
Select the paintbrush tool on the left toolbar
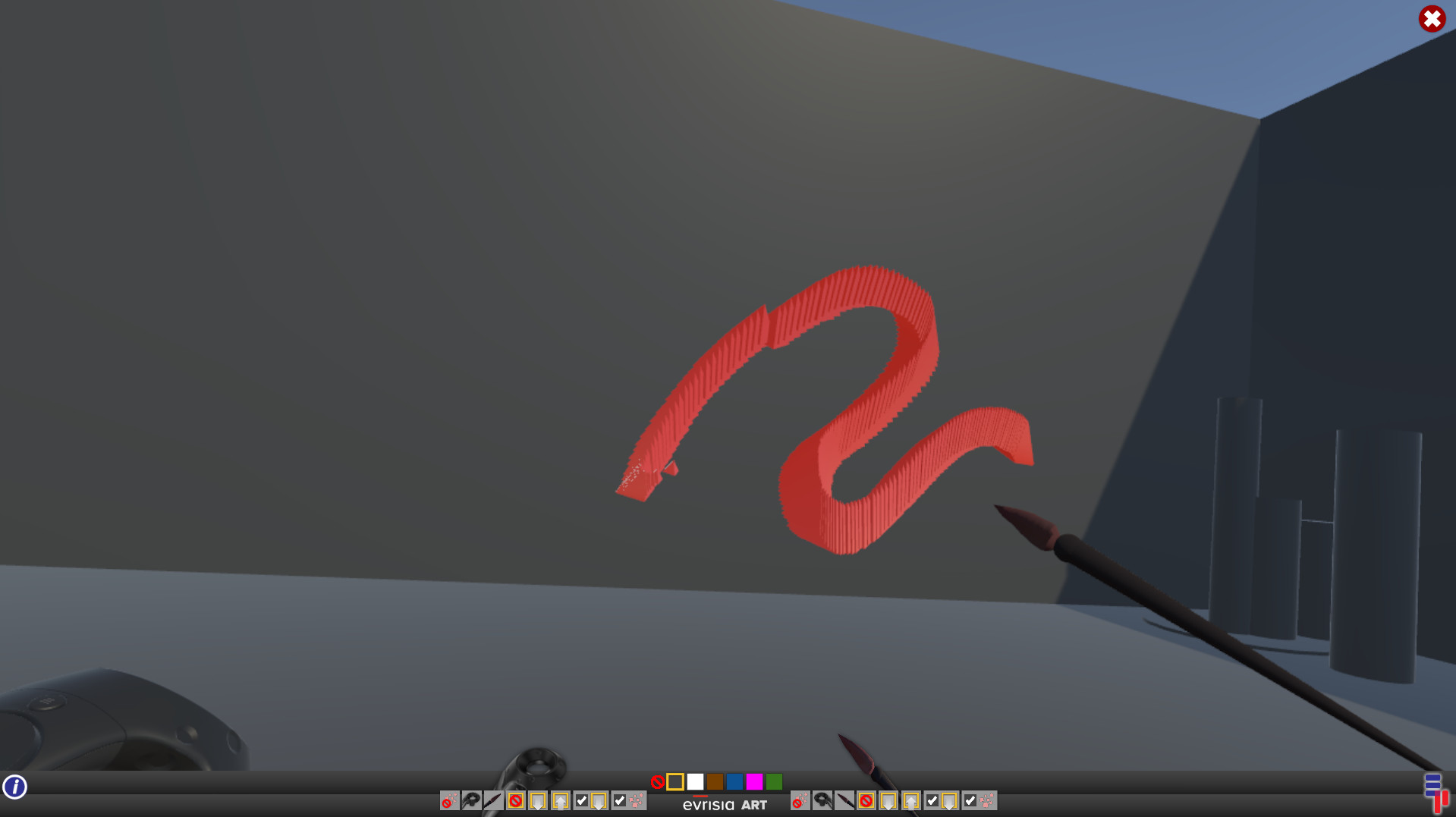tap(492, 802)
